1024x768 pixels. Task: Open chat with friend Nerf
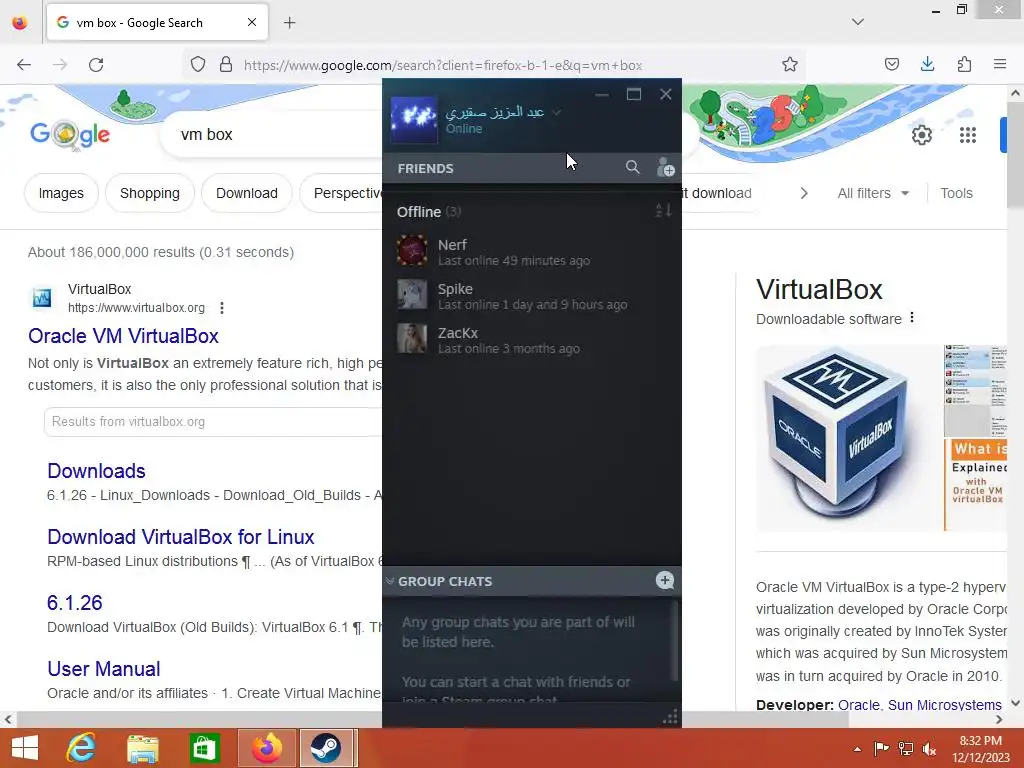point(532,251)
